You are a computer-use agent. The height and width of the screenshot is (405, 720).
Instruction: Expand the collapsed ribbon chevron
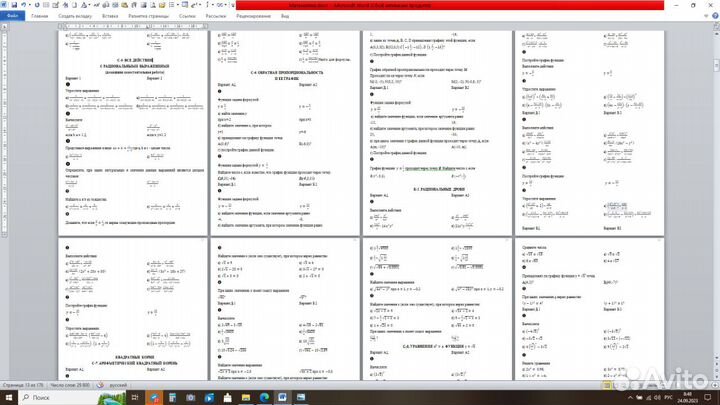pos(706,16)
